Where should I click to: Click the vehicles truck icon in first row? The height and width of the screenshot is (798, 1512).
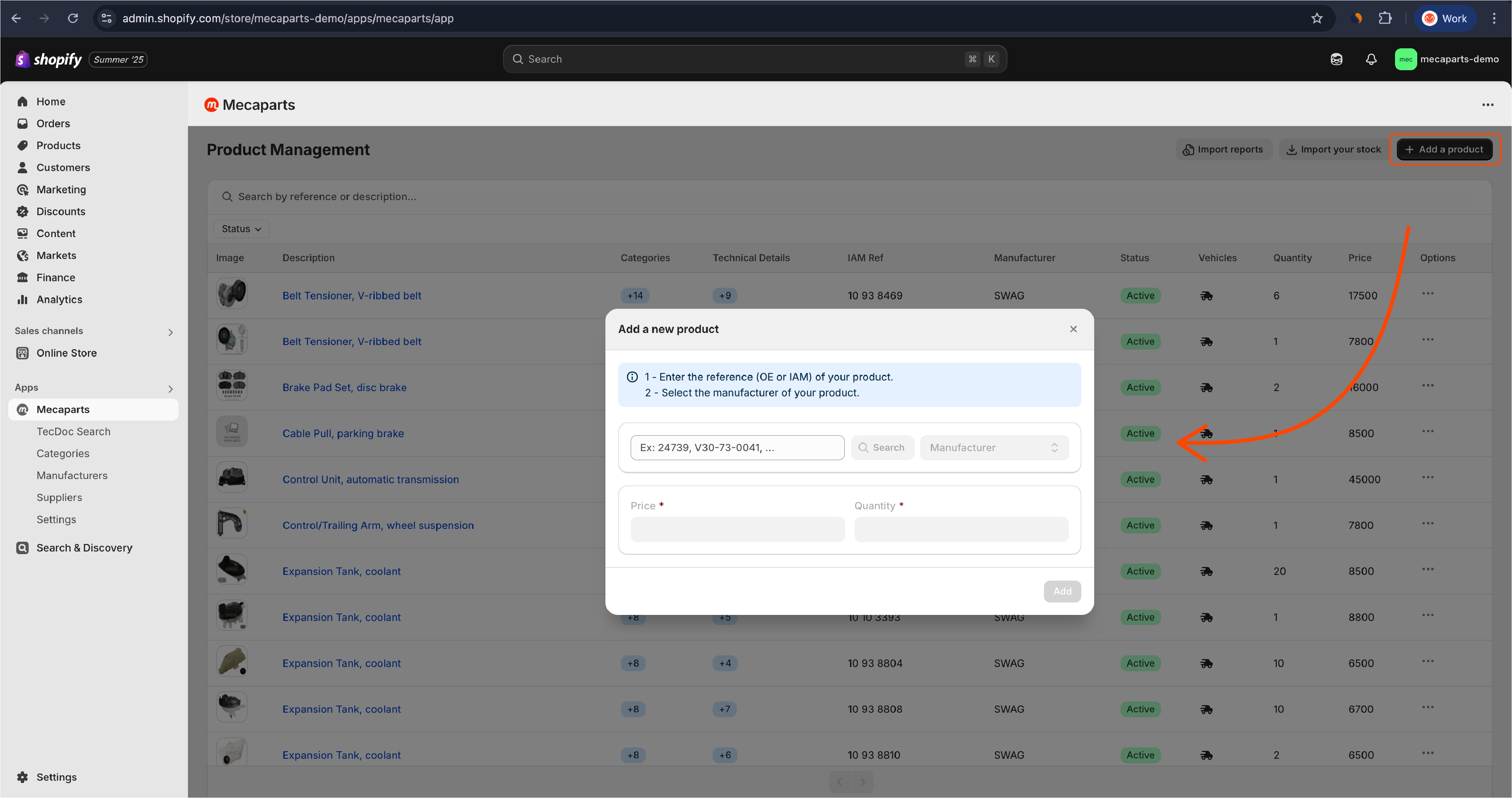tap(1206, 296)
